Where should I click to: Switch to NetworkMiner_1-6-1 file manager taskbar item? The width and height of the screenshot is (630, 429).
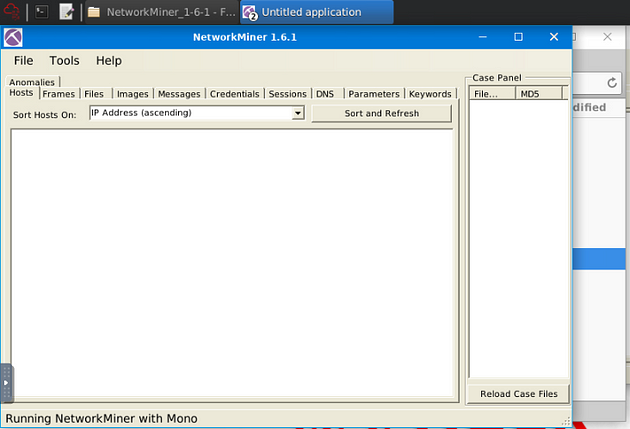[162, 12]
